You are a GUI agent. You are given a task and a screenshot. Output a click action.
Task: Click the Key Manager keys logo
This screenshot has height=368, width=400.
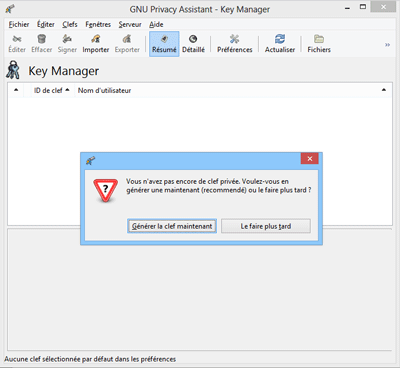13,70
